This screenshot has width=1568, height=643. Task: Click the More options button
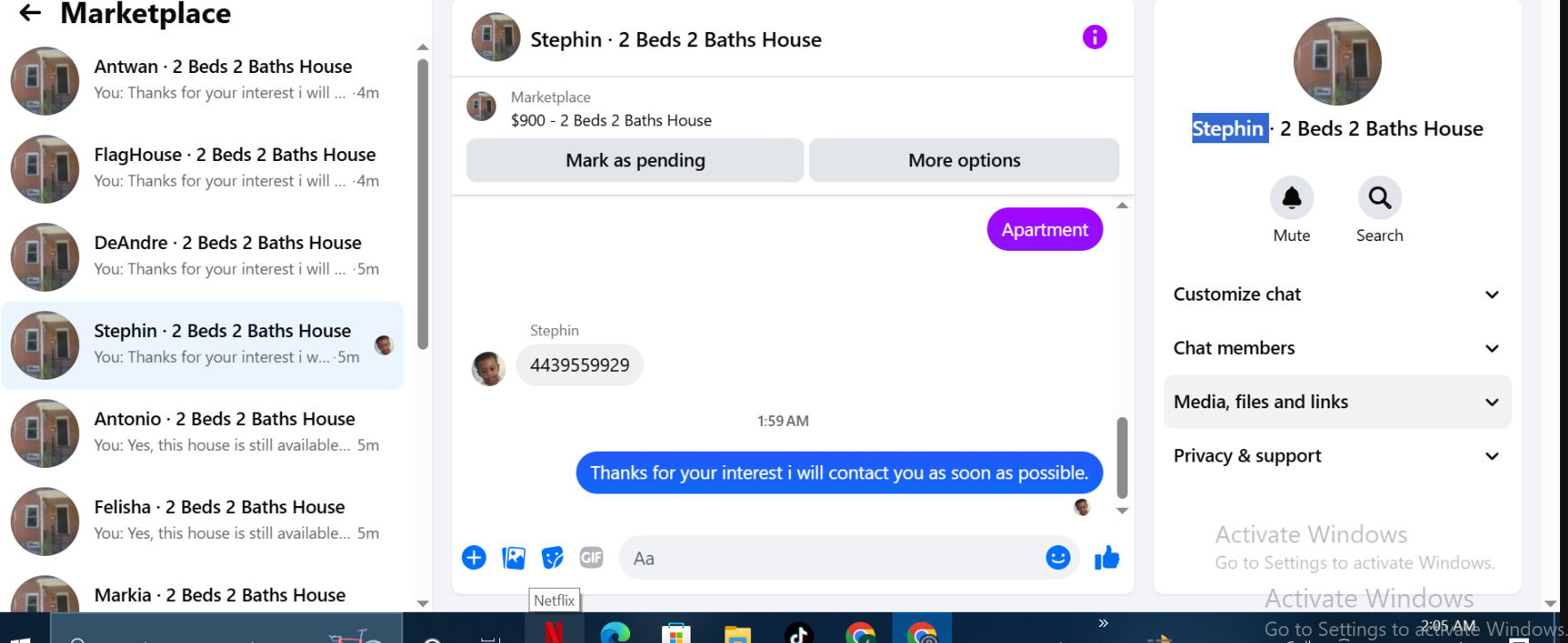(x=964, y=160)
